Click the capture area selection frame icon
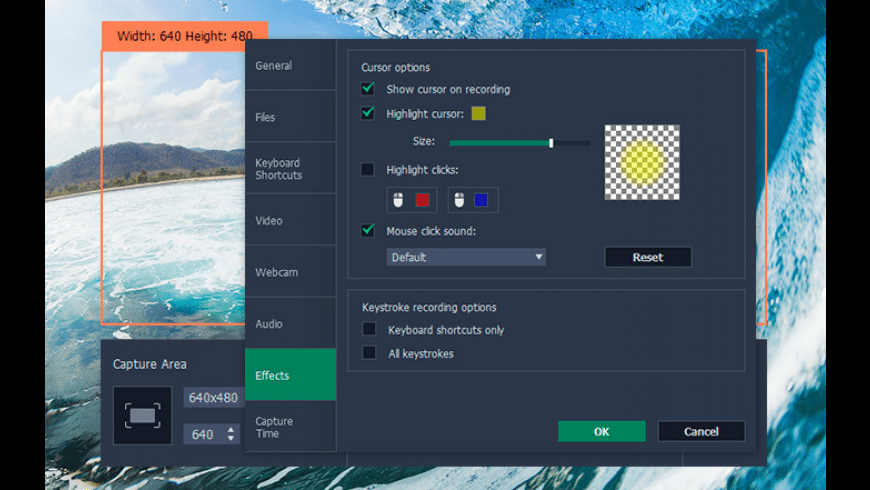The image size is (870, 490). [x=143, y=416]
